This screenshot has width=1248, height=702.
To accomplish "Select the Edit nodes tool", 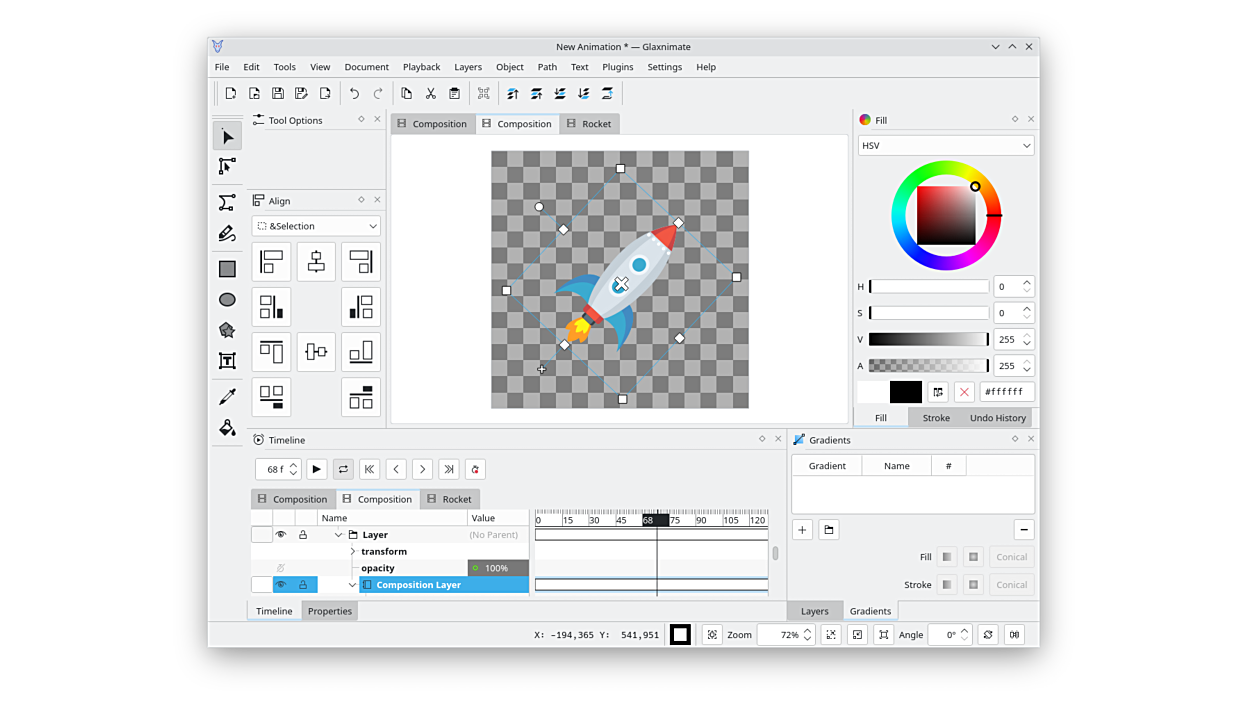I will point(227,166).
